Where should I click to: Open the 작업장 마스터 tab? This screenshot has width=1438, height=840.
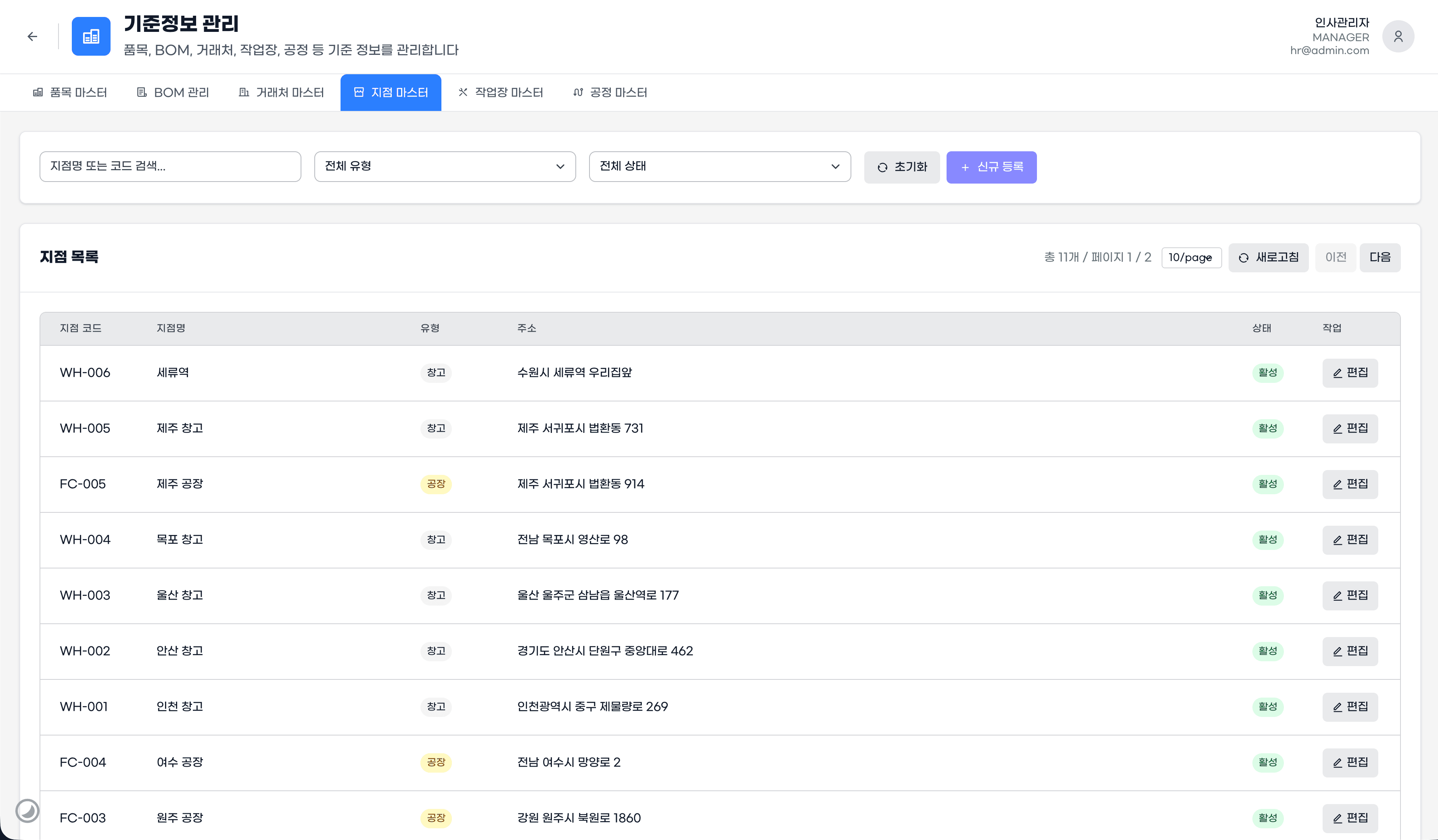tap(500, 92)
